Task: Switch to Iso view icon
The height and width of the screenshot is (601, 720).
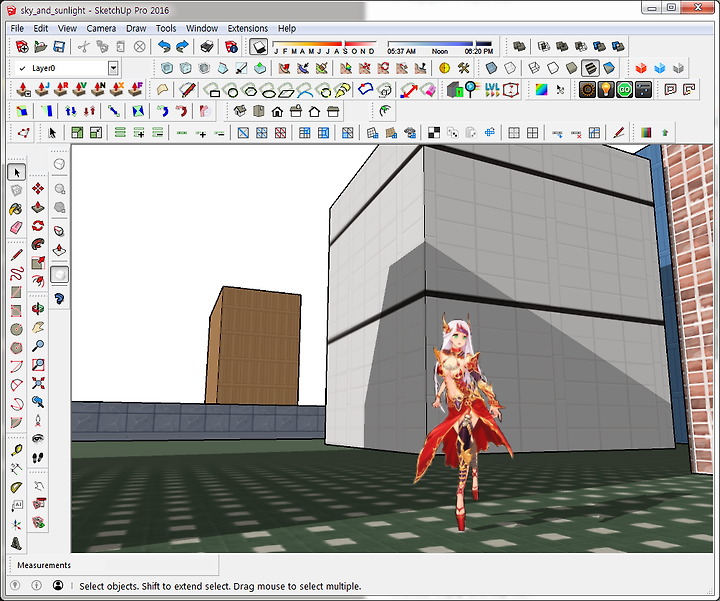Action: tap(240, 111)
